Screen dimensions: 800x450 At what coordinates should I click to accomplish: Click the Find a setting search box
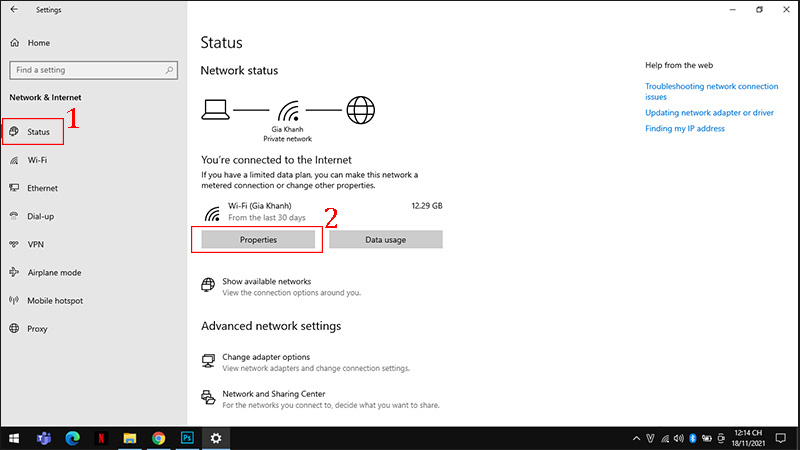[92, 70]
